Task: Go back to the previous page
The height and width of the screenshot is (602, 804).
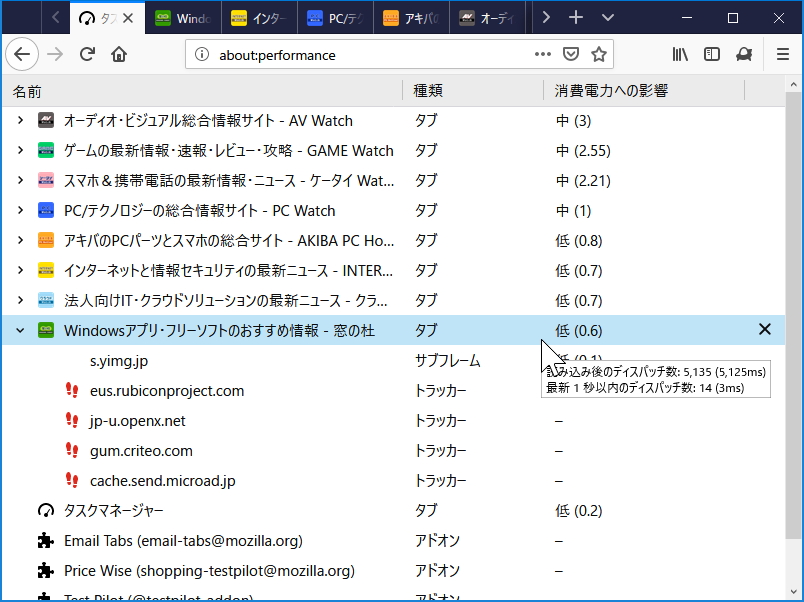Action: pyautogui.click(x=22, y=54)
